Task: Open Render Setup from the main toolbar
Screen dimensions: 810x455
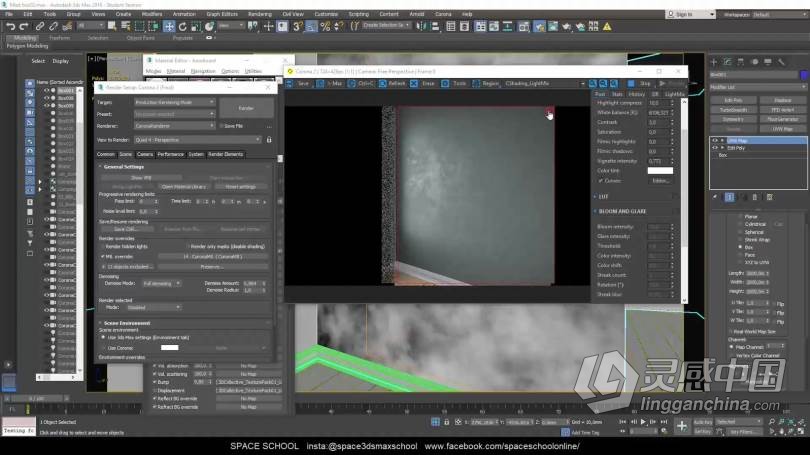Action: pos(539,26)
